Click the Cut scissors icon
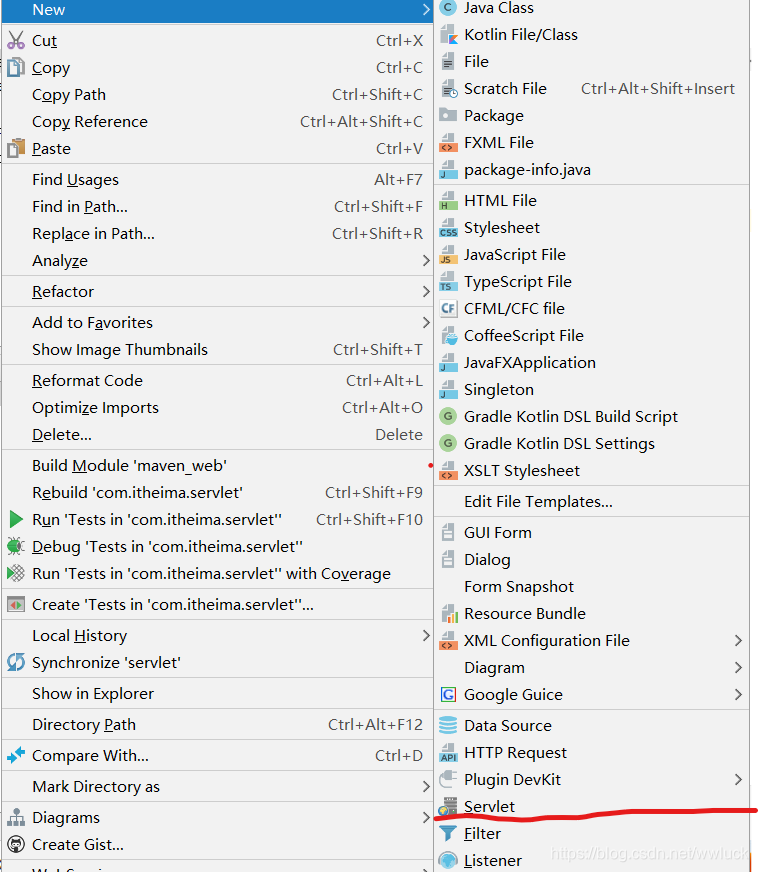Image resolution: width=758 pixels, height=872 pixels. 16,41
